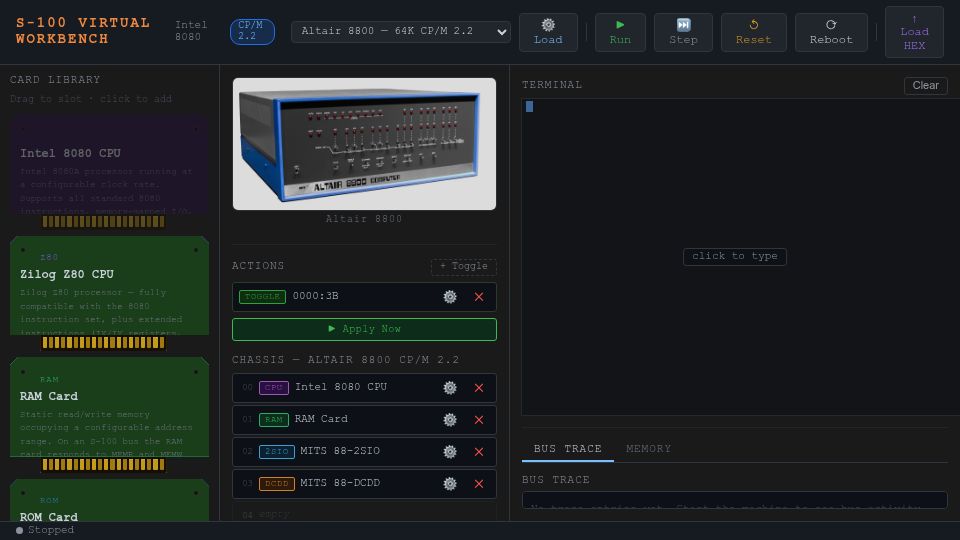Add ROM Card from card library
Viewport: 960px width, 540px height.
pyautogui.click(x=110, y=501)
